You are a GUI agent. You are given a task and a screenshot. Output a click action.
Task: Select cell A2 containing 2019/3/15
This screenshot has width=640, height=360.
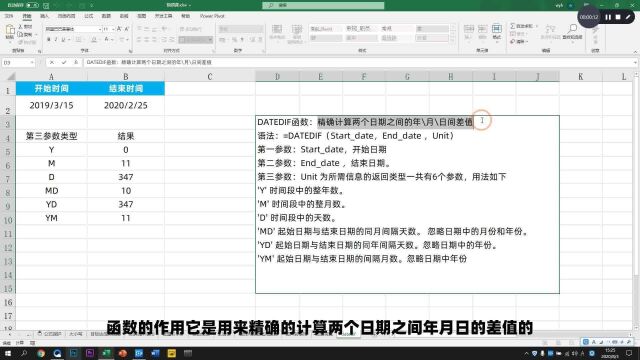(51, 105)
